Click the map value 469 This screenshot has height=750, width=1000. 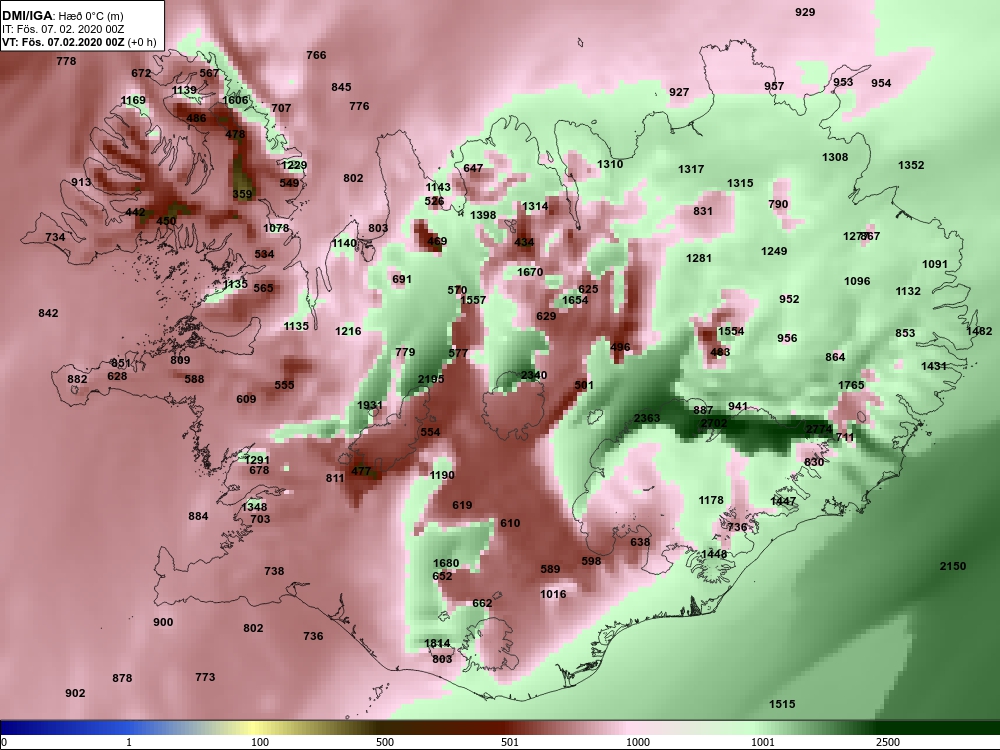(x=437, y=241)
